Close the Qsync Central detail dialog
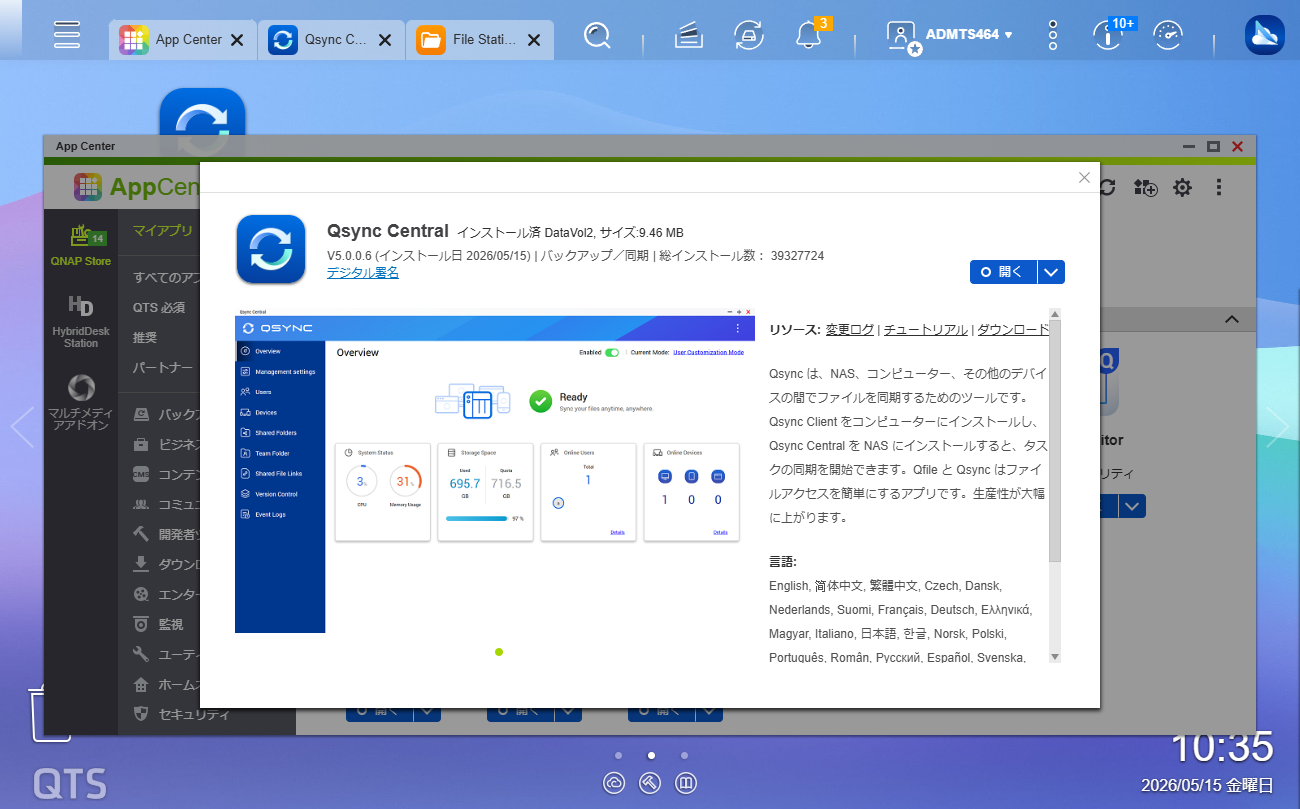 click(x=1084, y=177)
